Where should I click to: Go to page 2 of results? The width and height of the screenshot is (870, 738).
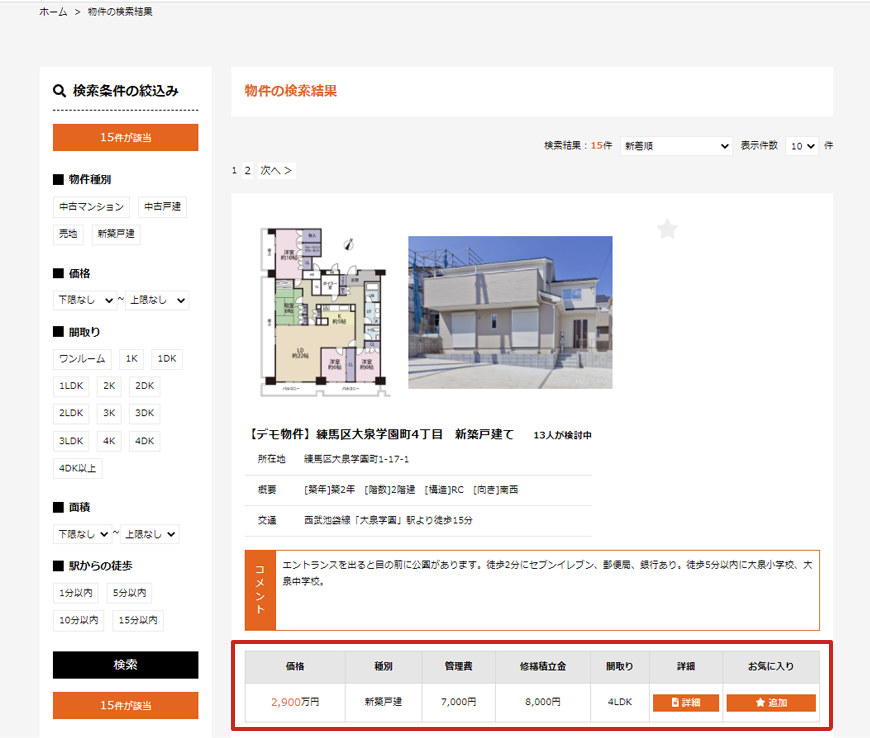(x=248, y=171)
